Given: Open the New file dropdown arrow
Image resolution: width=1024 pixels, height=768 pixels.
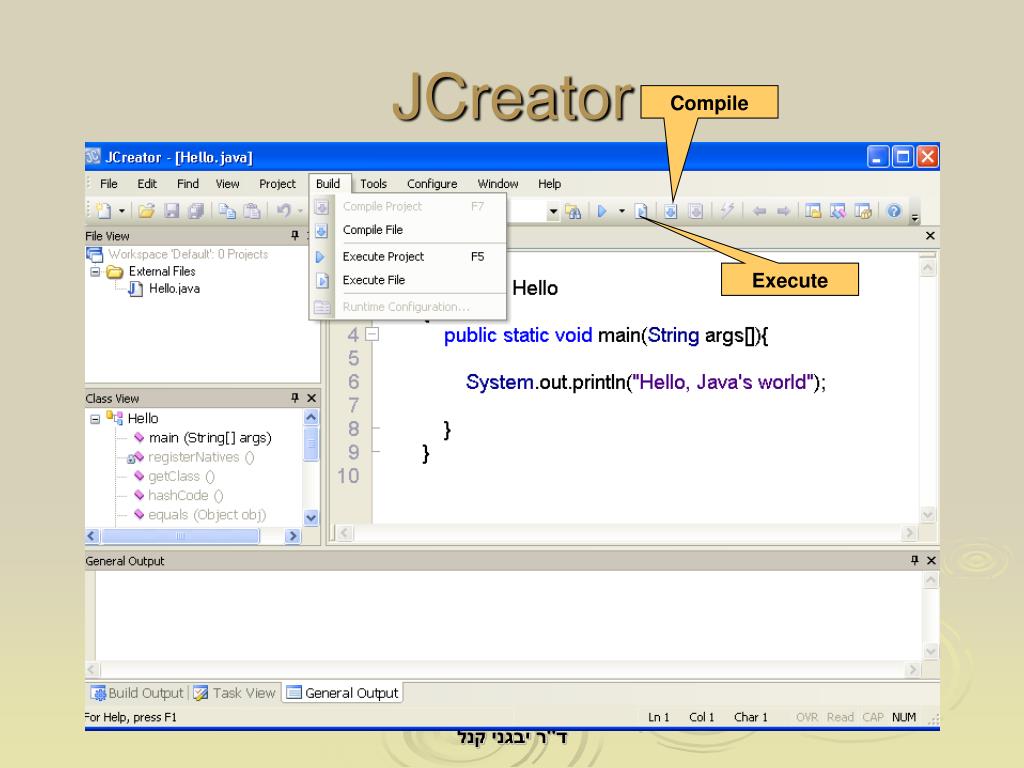Looking at the screenshot, I should pos(121,211).
